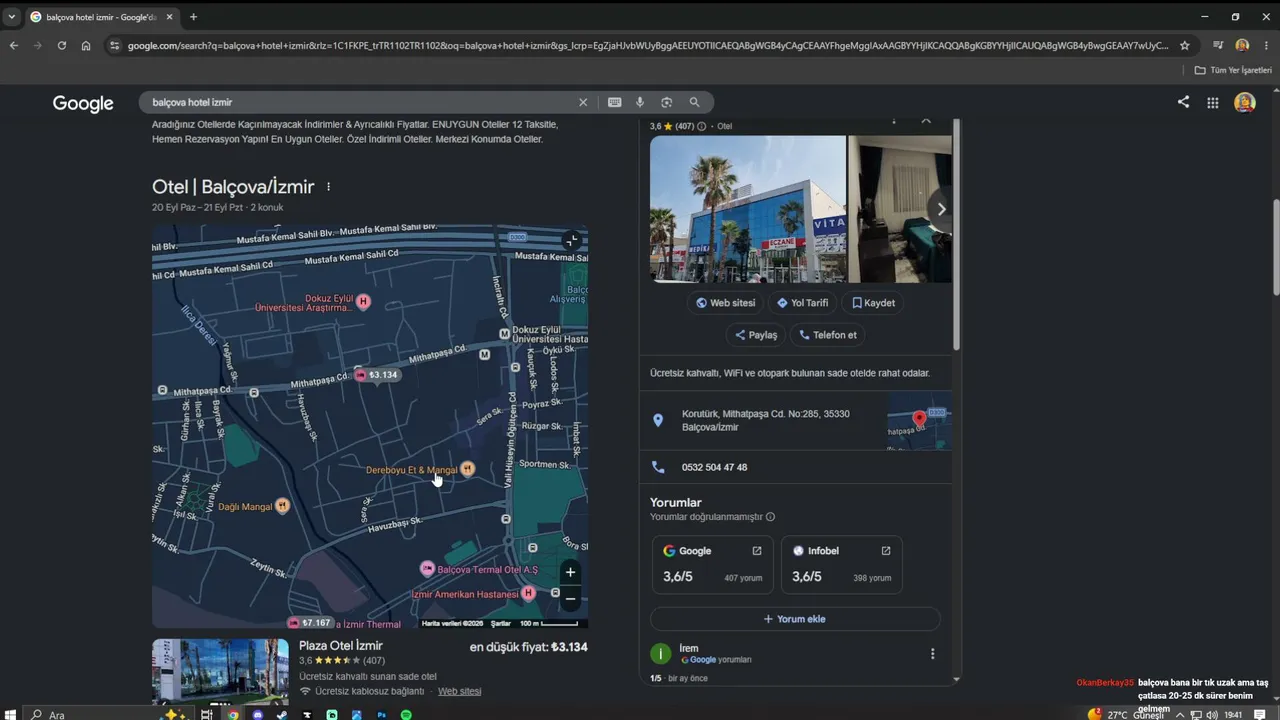Start a voice search with the microphone
Viewport: 1280px width, 720px height.
click(x=640, y=102)
